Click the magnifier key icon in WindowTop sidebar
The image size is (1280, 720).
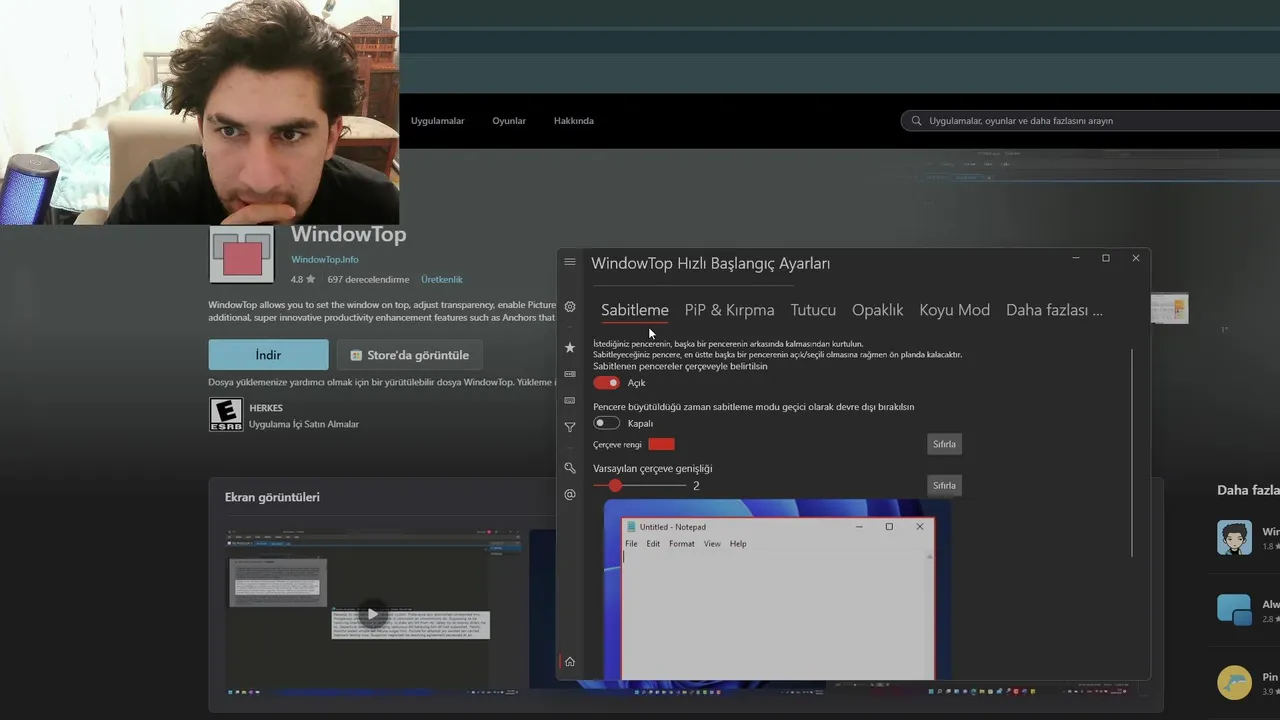pyautogui.click(x=570, y=468)
